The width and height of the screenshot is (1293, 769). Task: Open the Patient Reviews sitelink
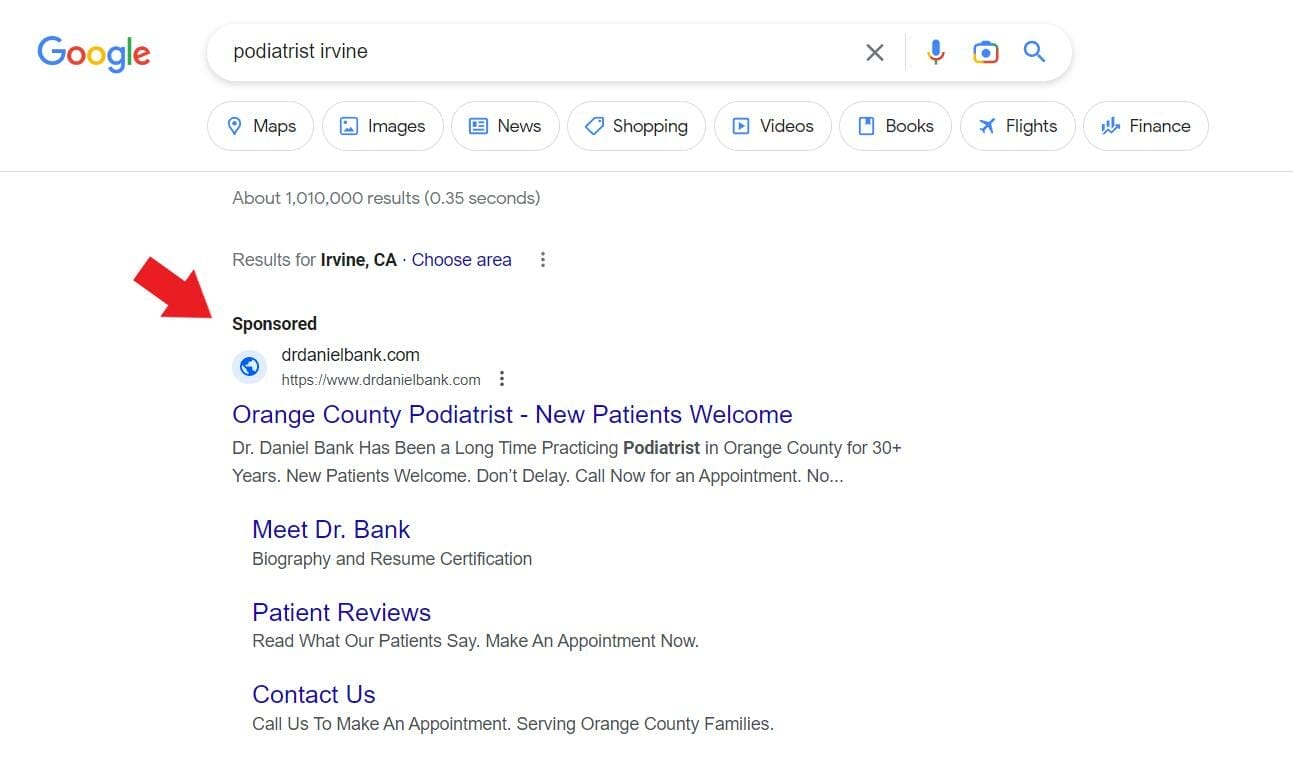tap(341, 612)
